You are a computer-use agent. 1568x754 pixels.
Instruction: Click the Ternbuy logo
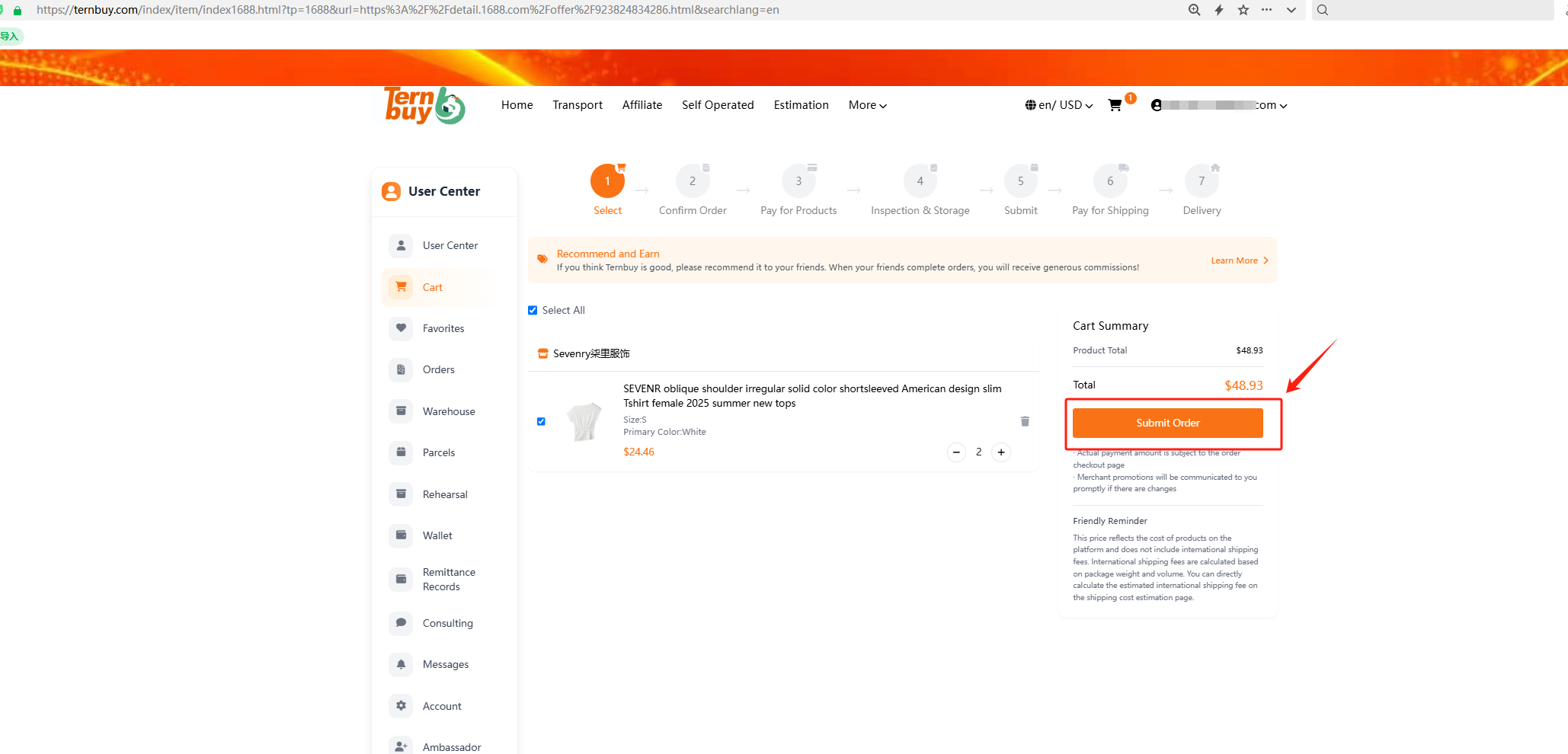click(424, 106)
